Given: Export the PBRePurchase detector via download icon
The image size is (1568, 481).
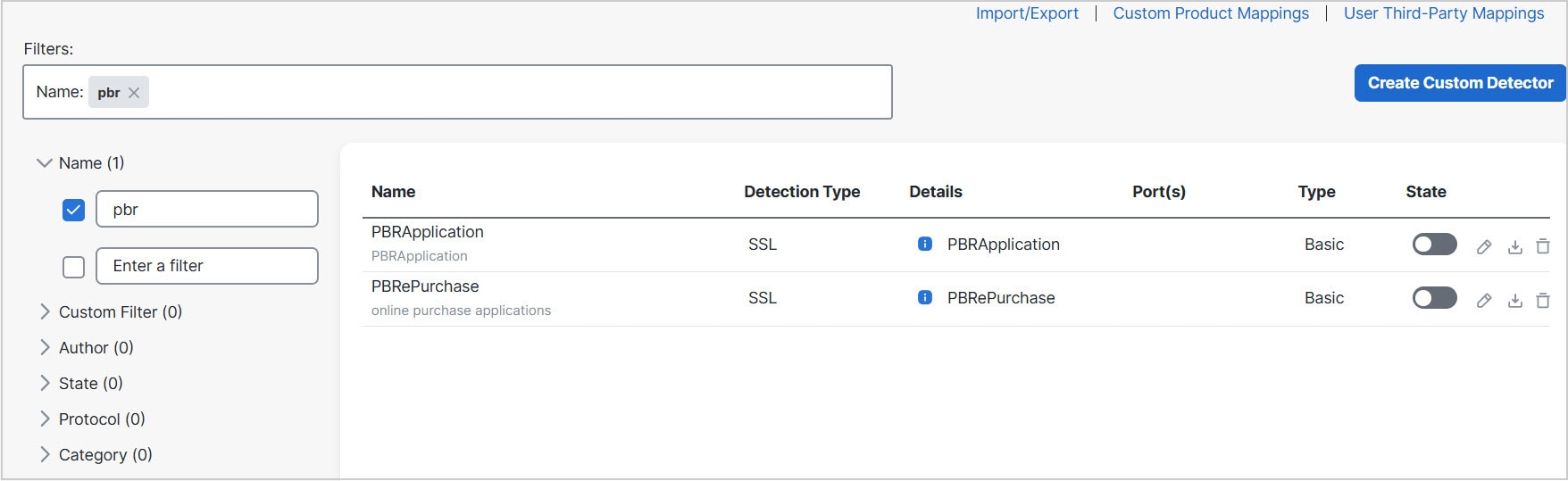Looking at the screenshot, I should coord(1514,300).
